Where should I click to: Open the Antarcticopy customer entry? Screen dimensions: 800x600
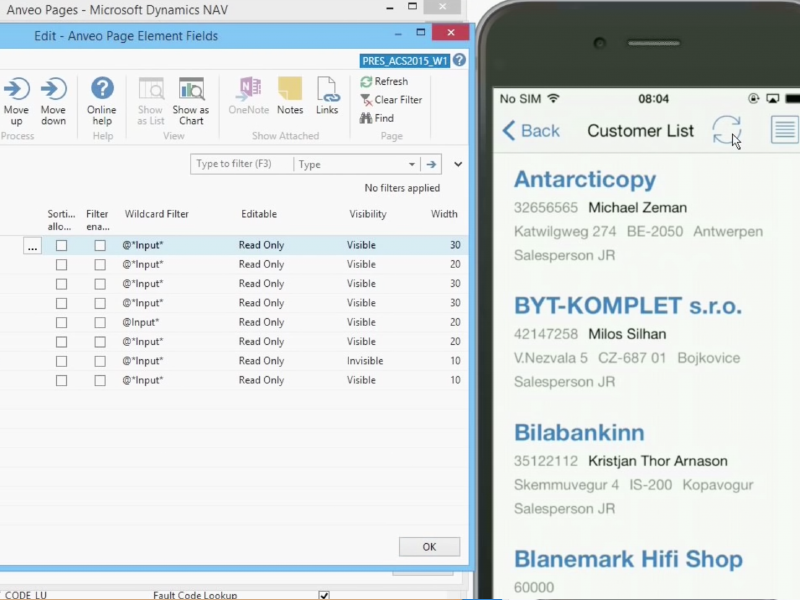(585, 180)
